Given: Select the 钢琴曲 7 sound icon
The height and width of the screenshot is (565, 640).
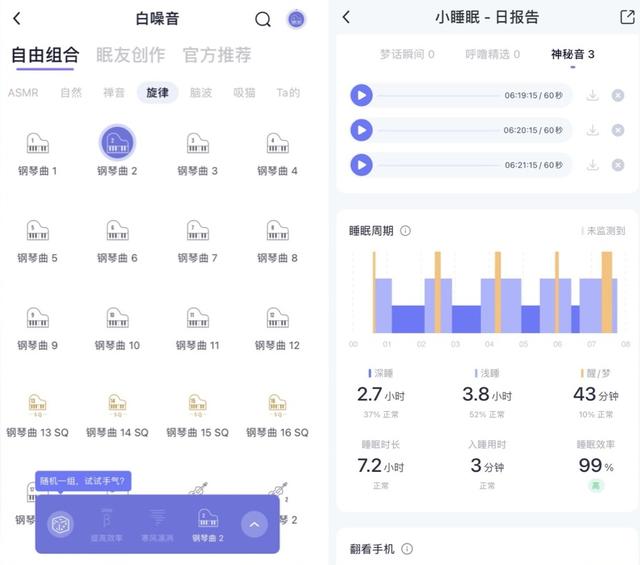Looking at the screenshot, I should click(x=199, y=231).
